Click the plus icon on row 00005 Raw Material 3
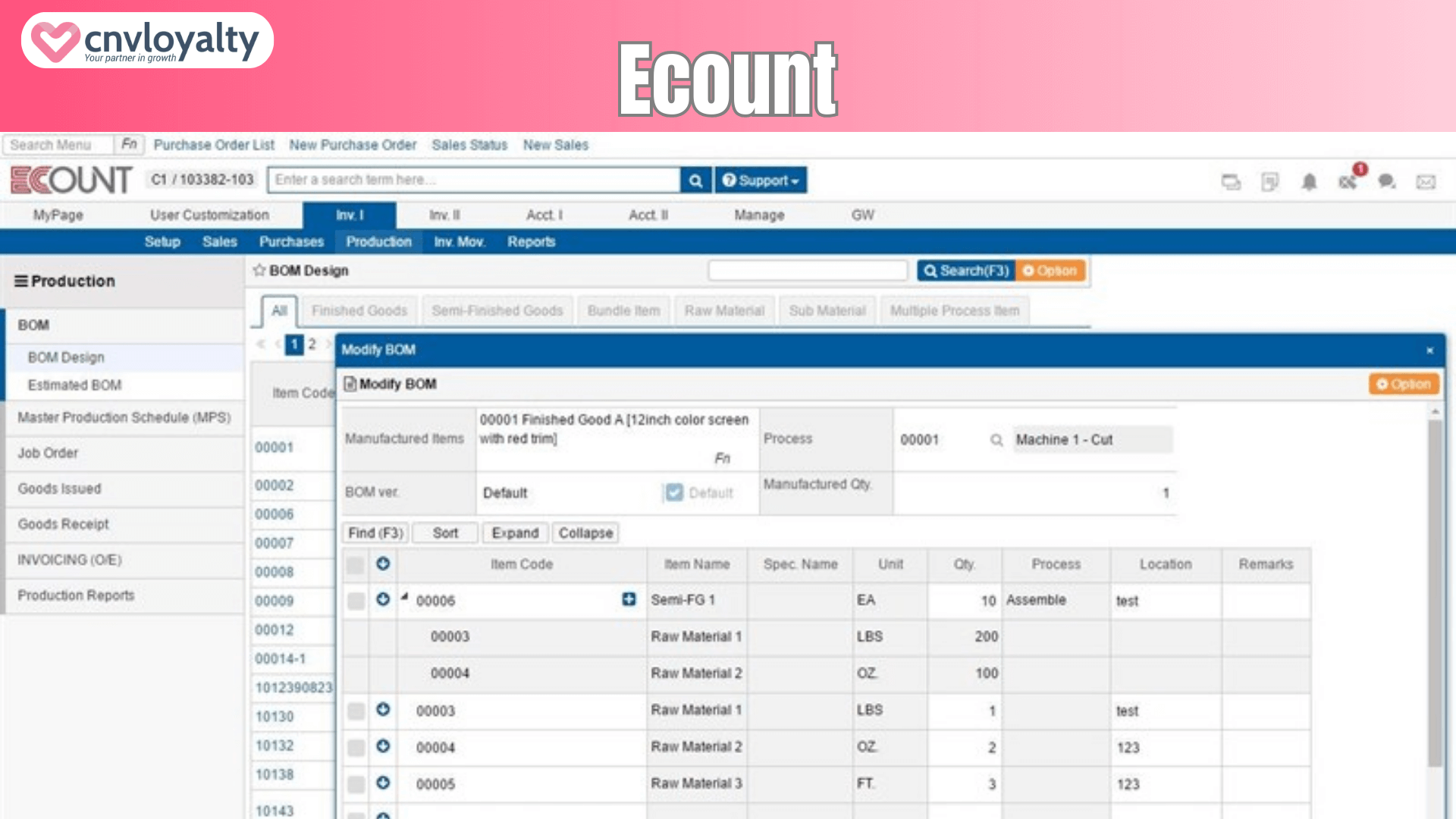The height and width of the screenshot is (819, 1456). (383, 782)
